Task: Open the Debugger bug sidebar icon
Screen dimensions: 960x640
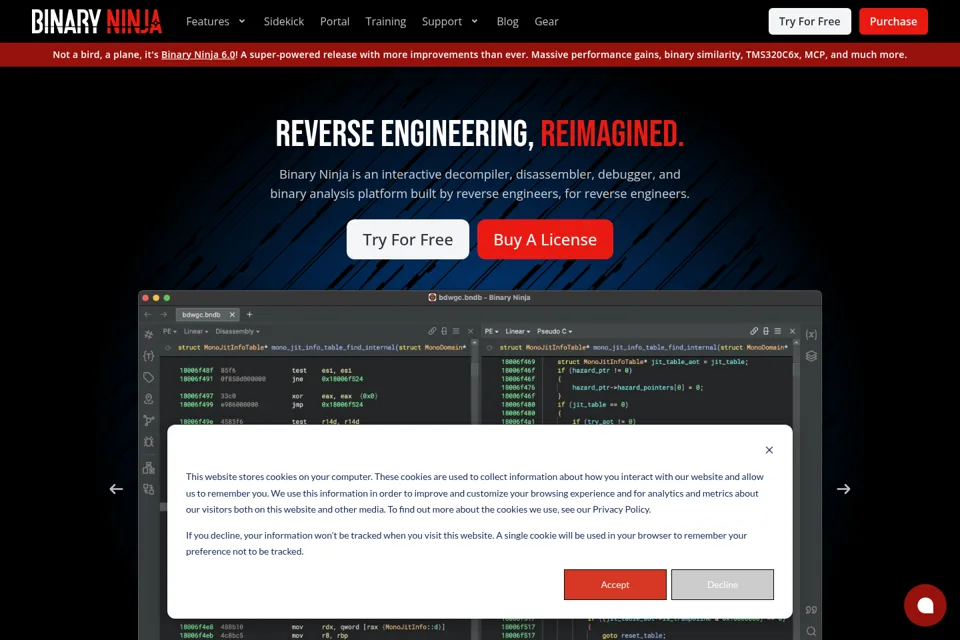Action: point(149,442)
